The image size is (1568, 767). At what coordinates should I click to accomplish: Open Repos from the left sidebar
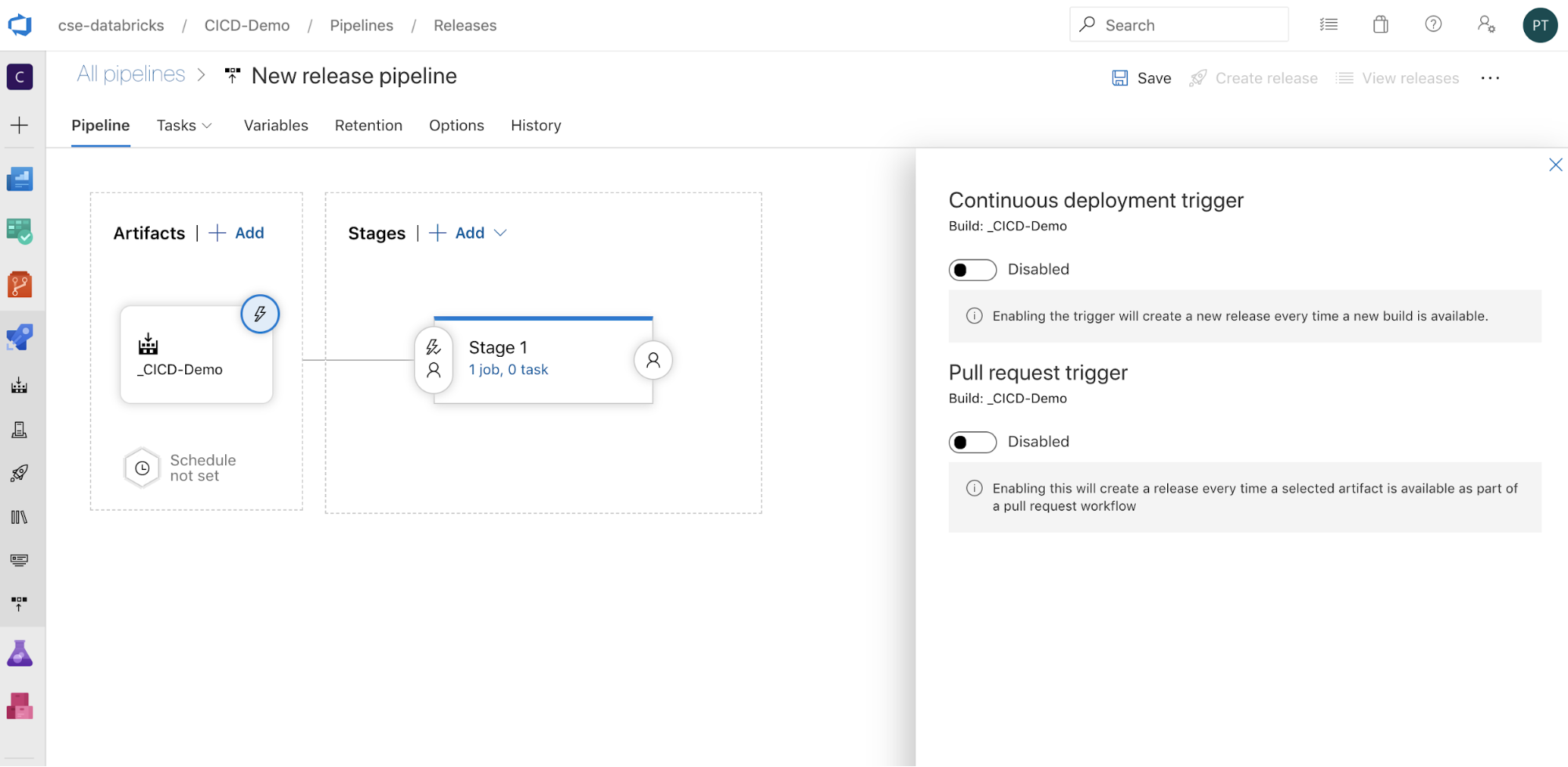click(x=20, y=284)
